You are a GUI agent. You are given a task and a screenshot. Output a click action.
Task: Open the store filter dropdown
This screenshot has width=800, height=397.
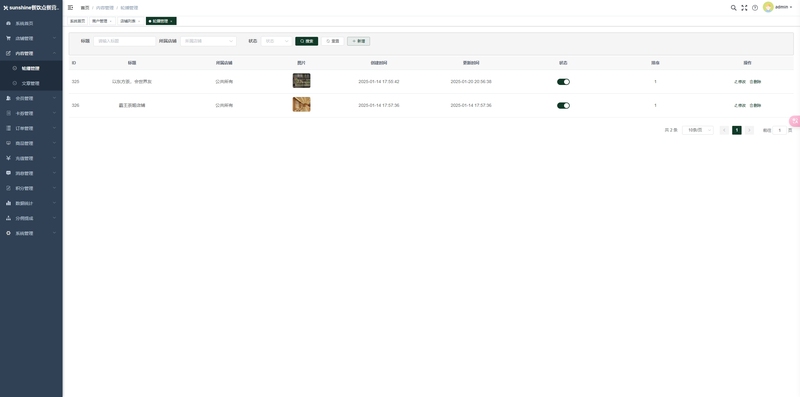pyautogui.click(x=208, y=41)
